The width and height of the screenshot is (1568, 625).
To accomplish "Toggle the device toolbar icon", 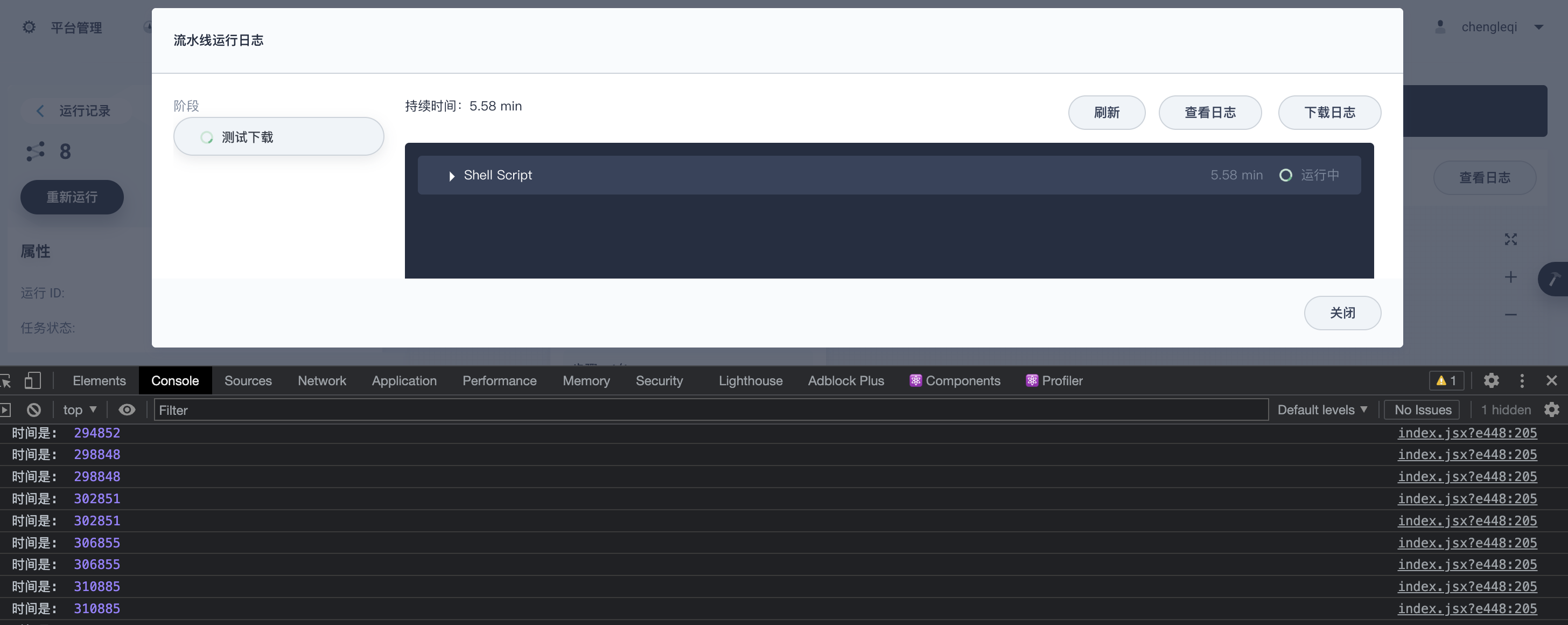I will (x=32, y=381).
